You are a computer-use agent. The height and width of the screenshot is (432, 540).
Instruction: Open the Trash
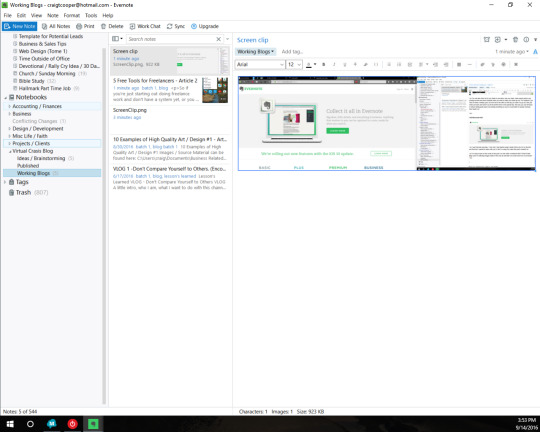point(23,192)
